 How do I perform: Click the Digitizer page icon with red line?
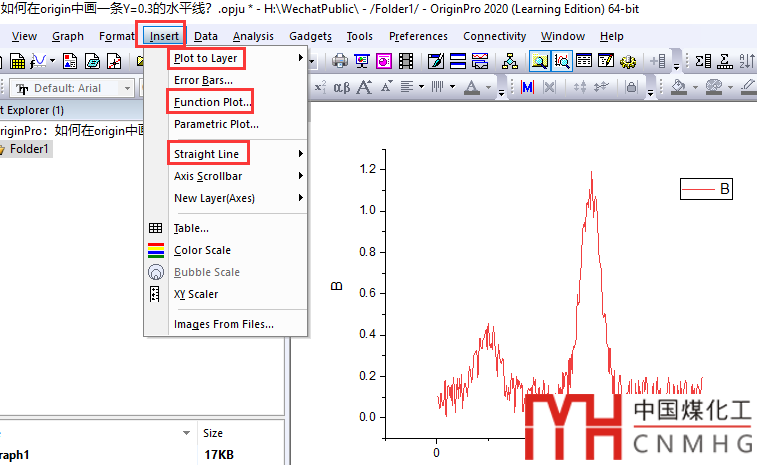tap(114, 61)
